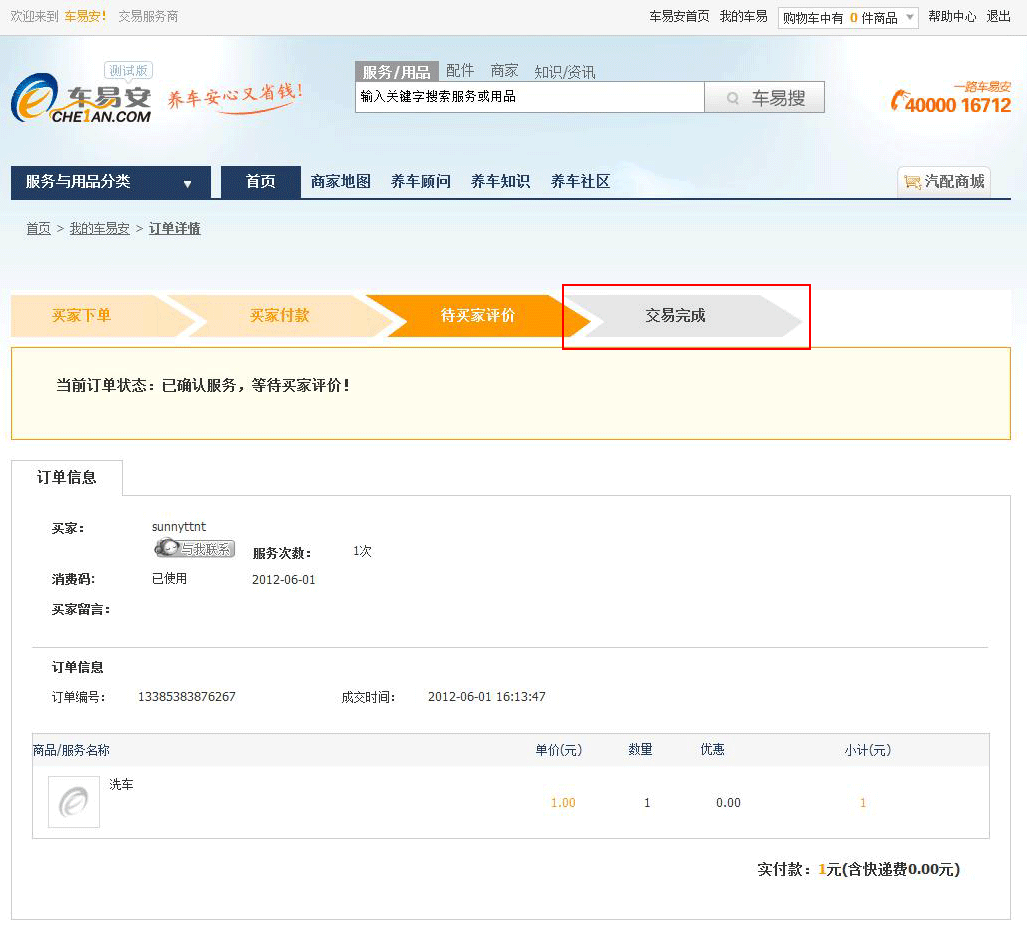
Task: Open the 商家地图 navigation item
Action: point(341,182)
